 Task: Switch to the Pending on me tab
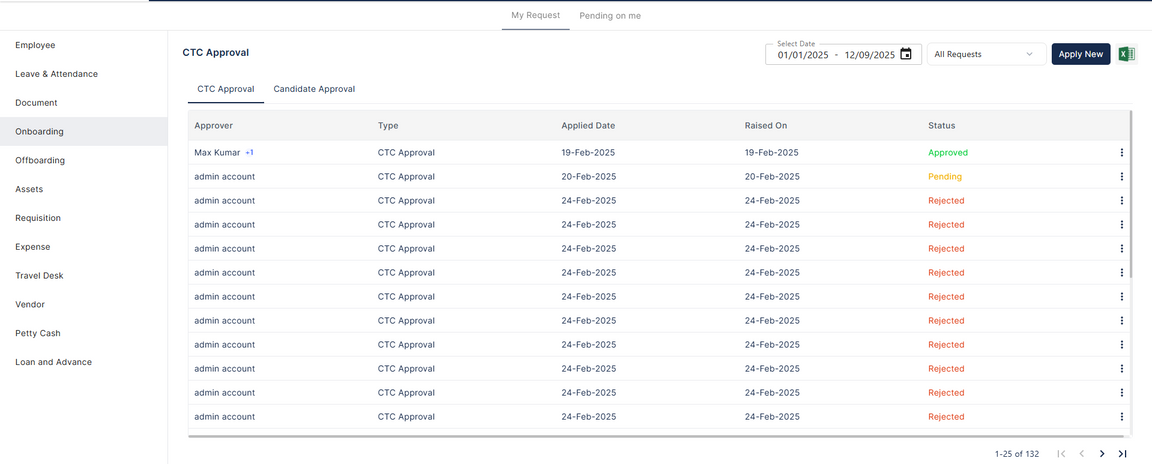coord(610,16)
